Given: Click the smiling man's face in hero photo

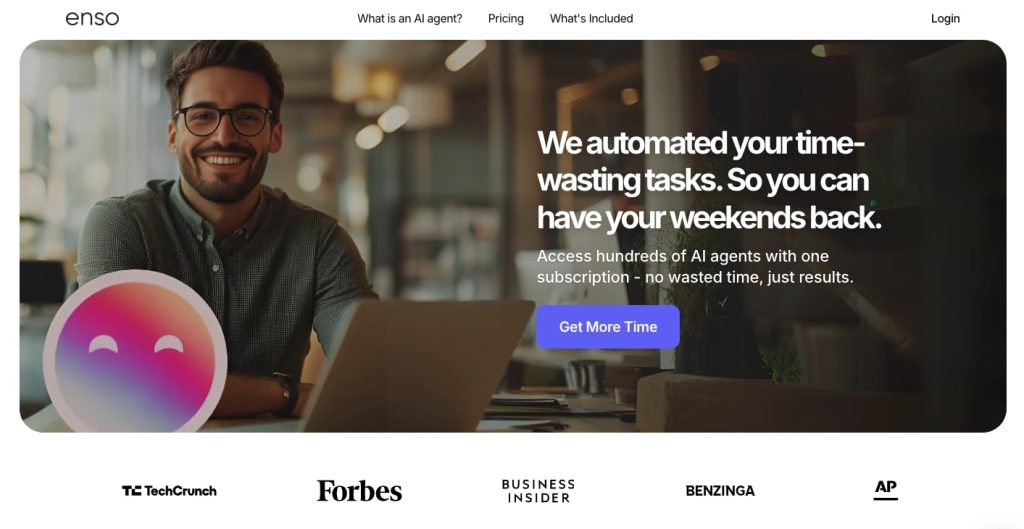Looking at the screenshot, I should coord(224,137).
